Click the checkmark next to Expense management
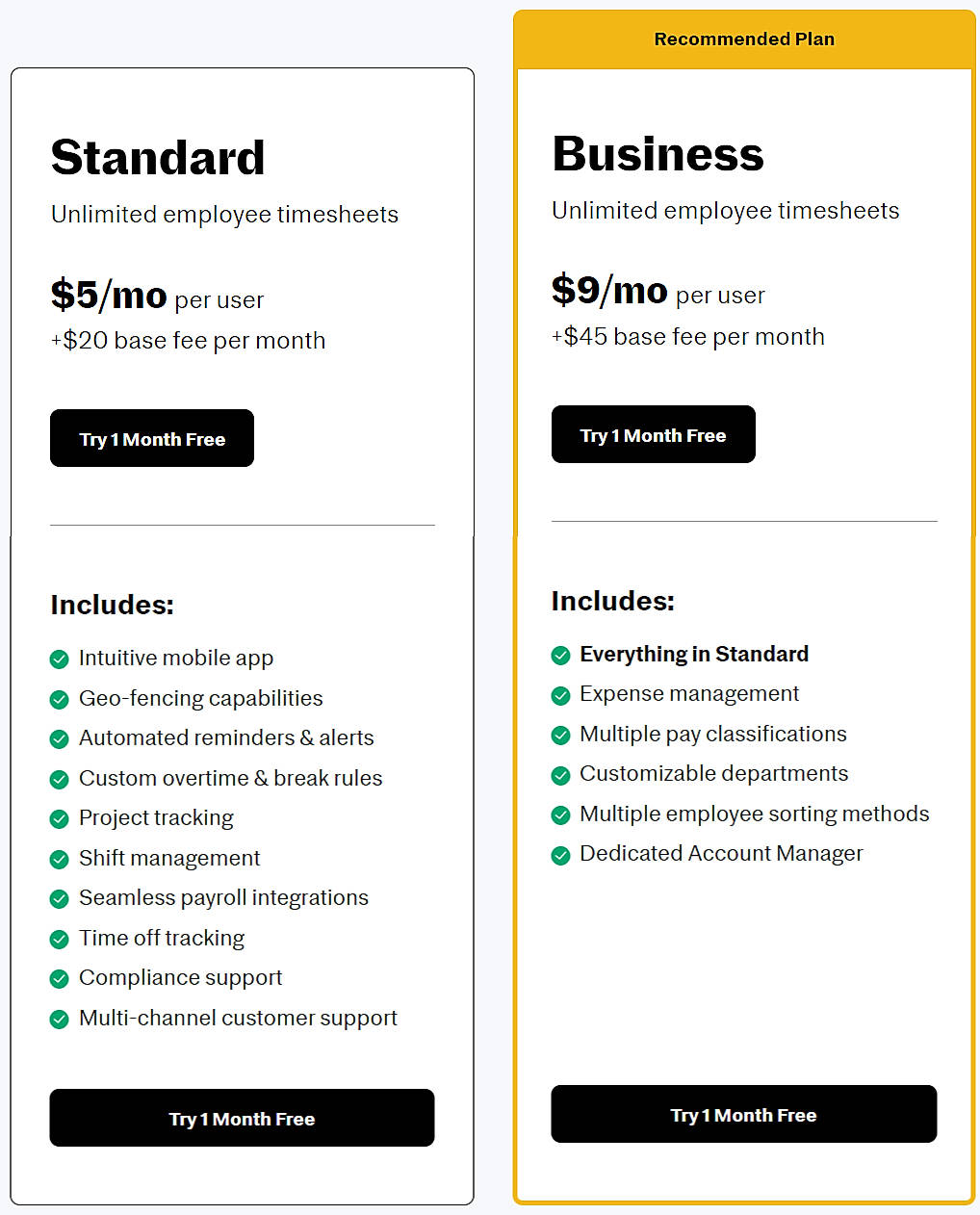 pyautogui.click(x=561, y=694)
